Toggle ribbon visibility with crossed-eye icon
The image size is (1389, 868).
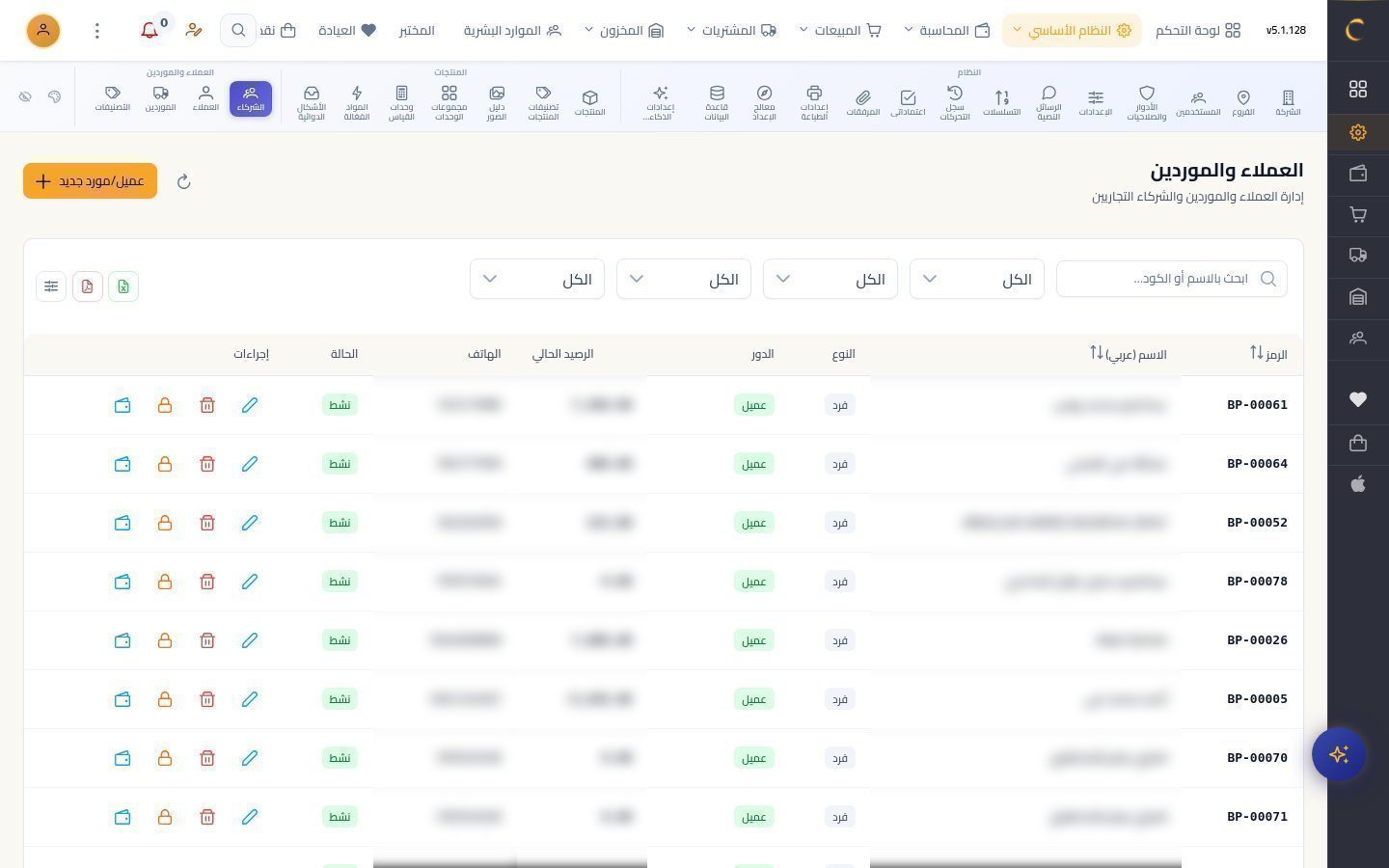[x=26, y=96]
